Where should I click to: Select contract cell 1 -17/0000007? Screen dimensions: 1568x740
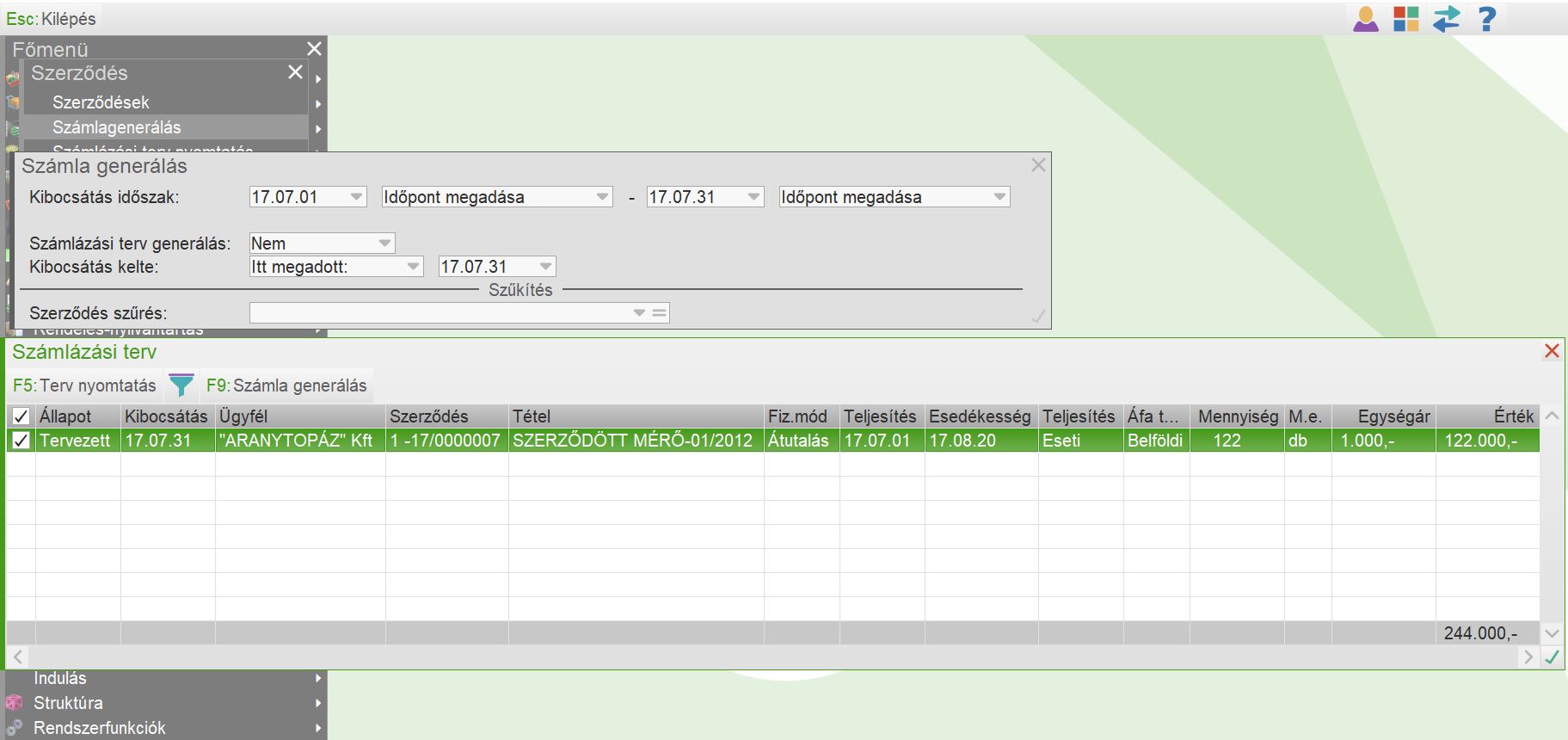[x=447, y=441]
